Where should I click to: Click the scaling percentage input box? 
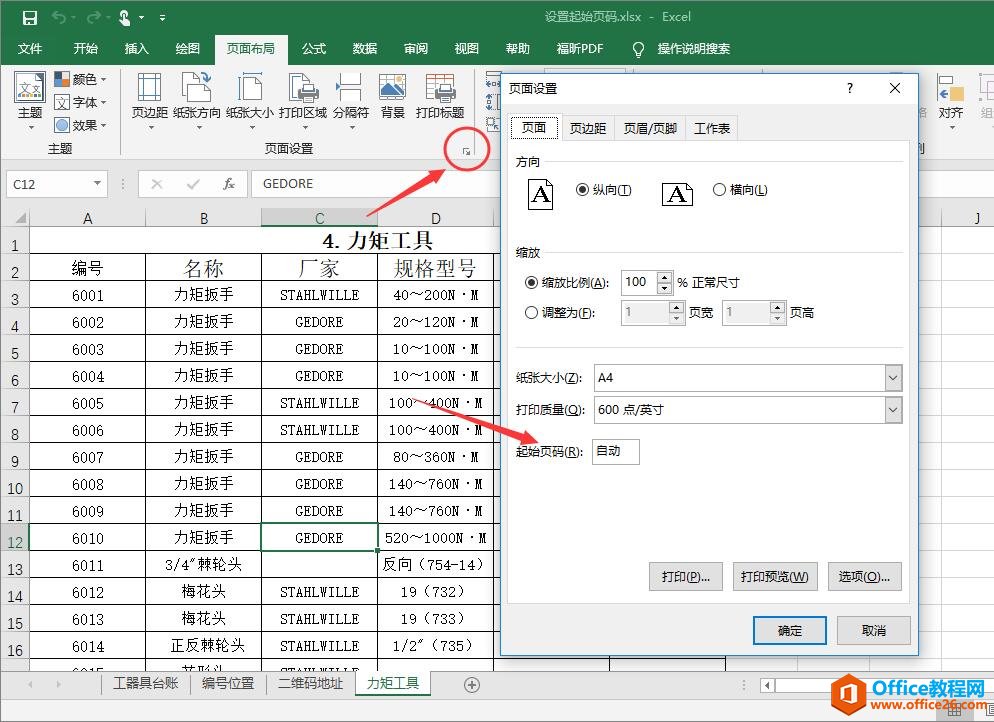pos(639,283)
